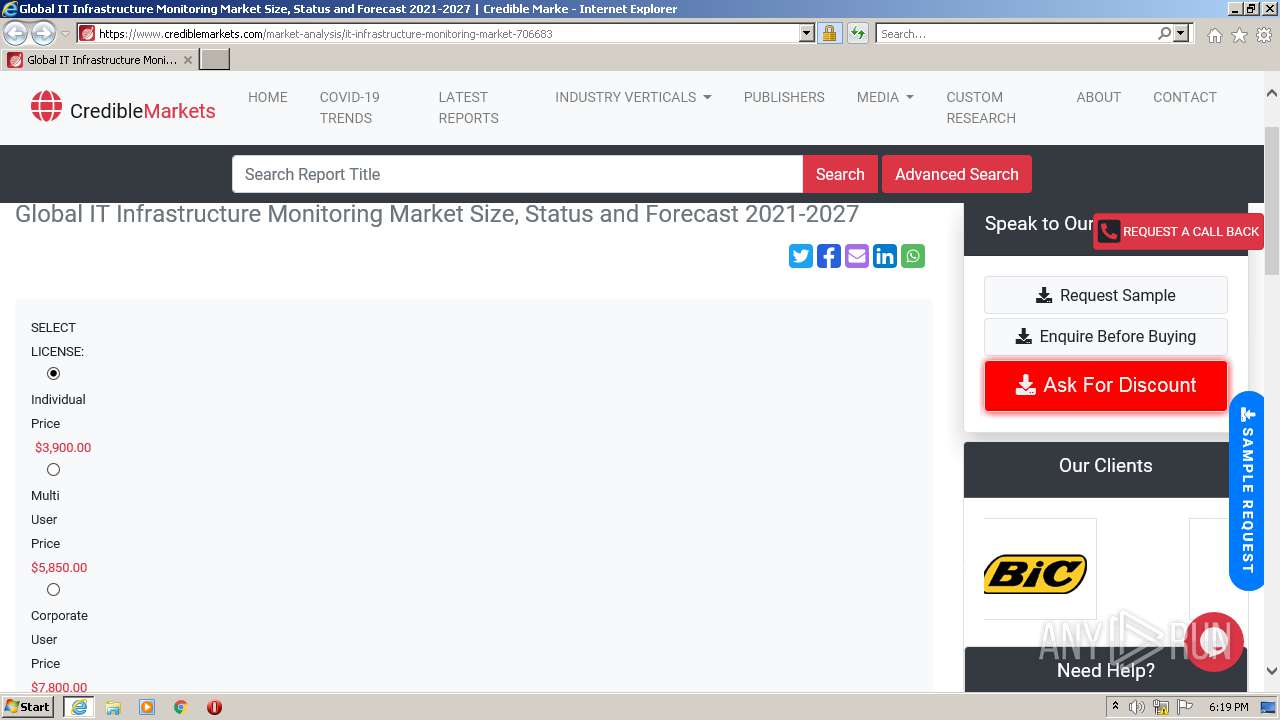Image resolution: width=1280 pixels, height=720 pixels.
Task: Expand Media dropdown menu
Action: tap(885, 97)
